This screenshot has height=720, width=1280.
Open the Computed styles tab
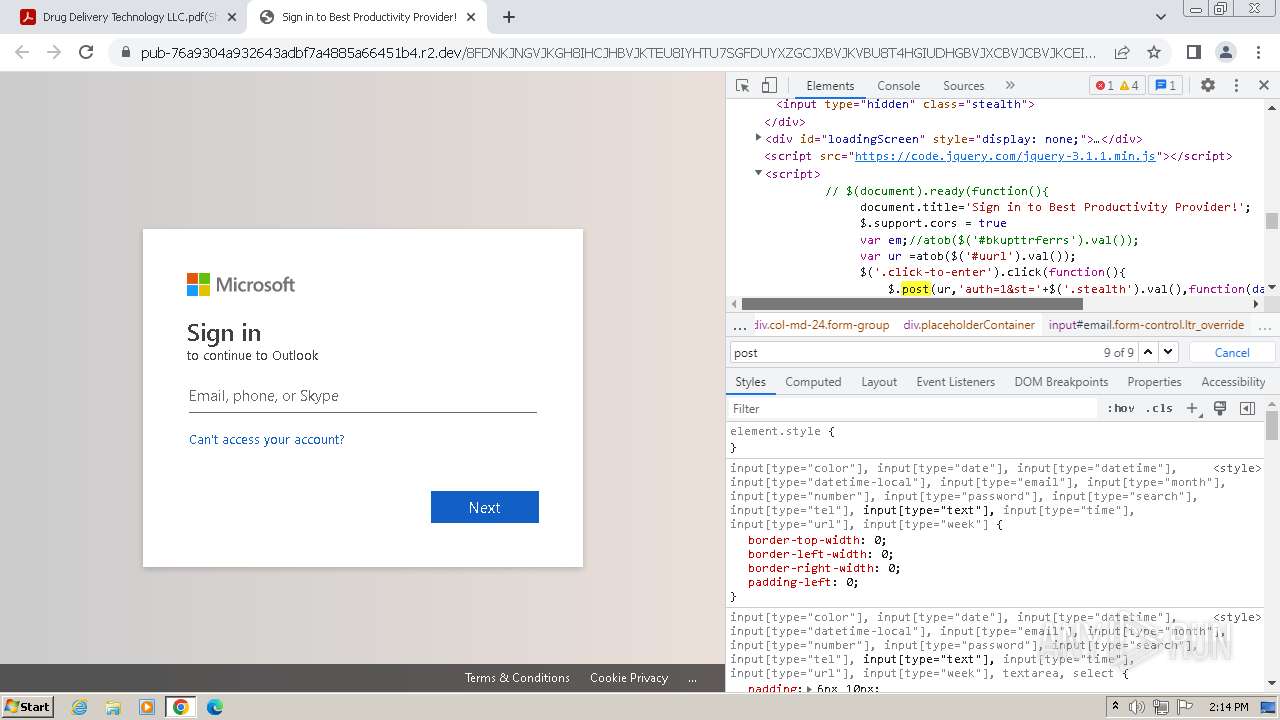(813, 382)
